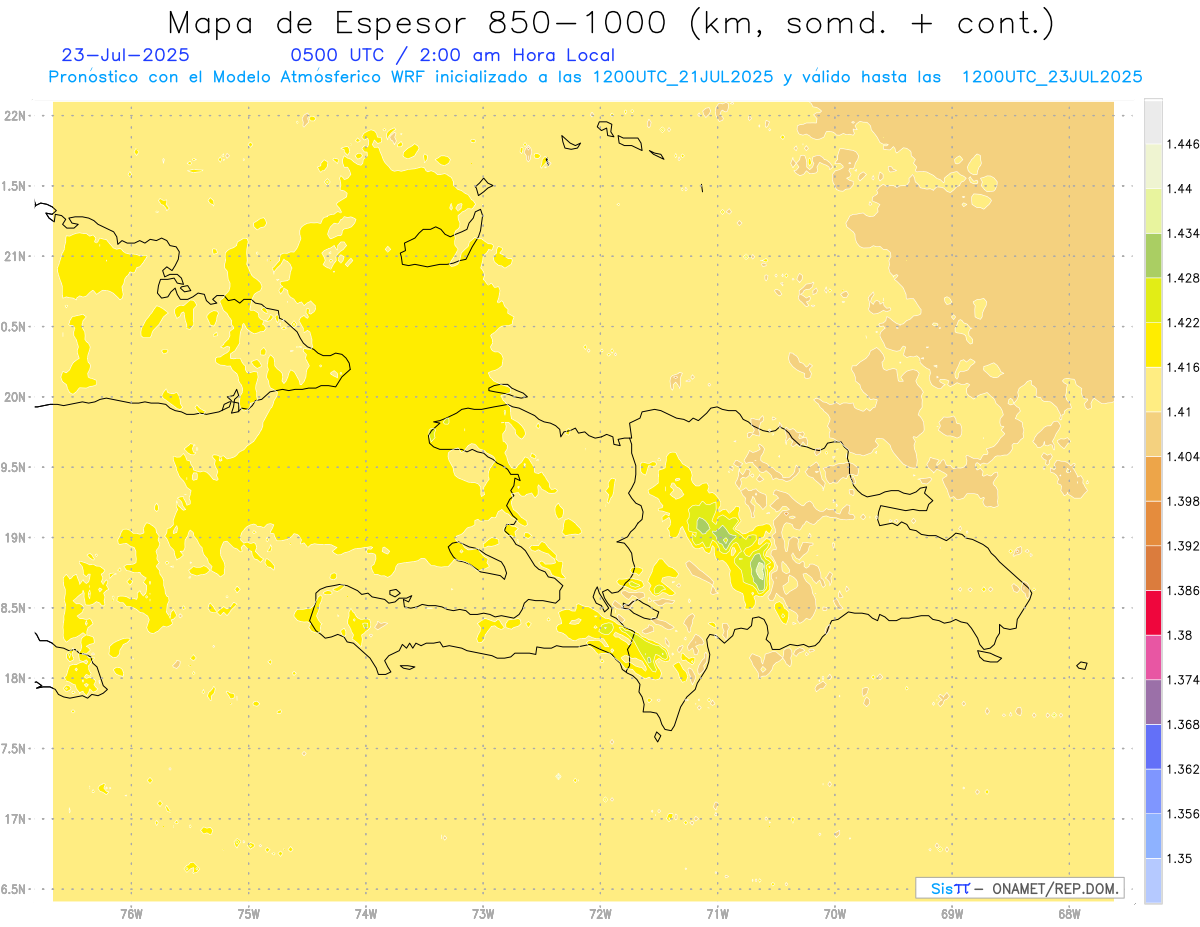1200x927 pixels.
Task: Click the longitude label '73W'
Action: pos(483,913)
